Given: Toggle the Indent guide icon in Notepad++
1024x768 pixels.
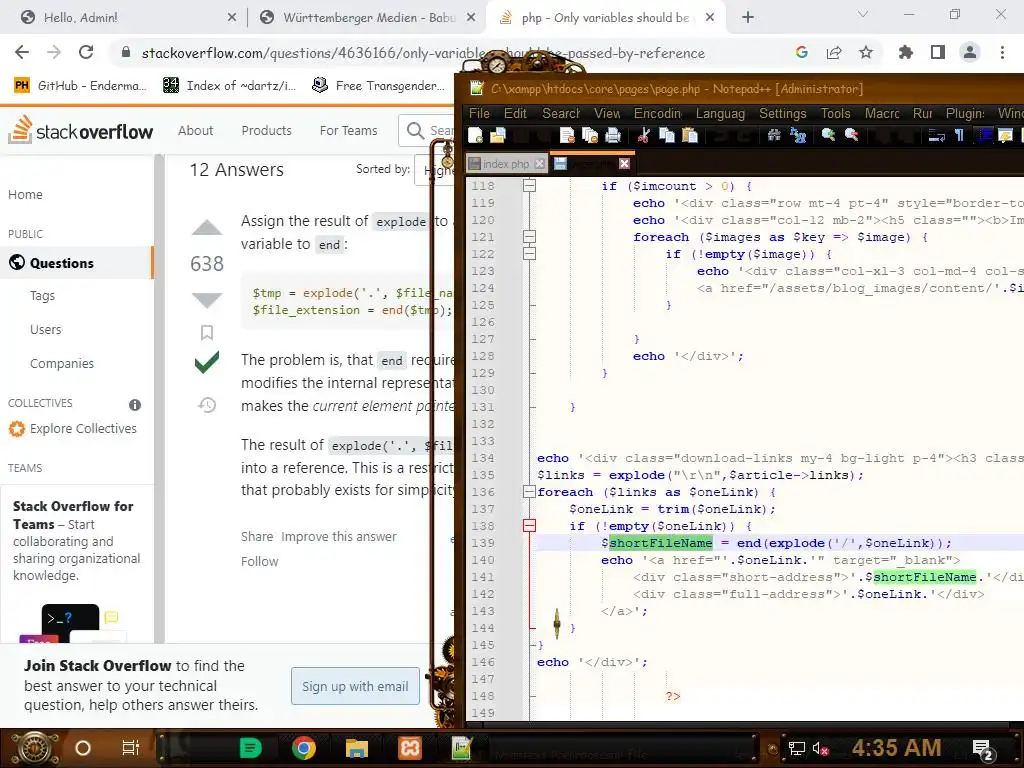Looking at the screenshot, I should click(x=983, y=135).
